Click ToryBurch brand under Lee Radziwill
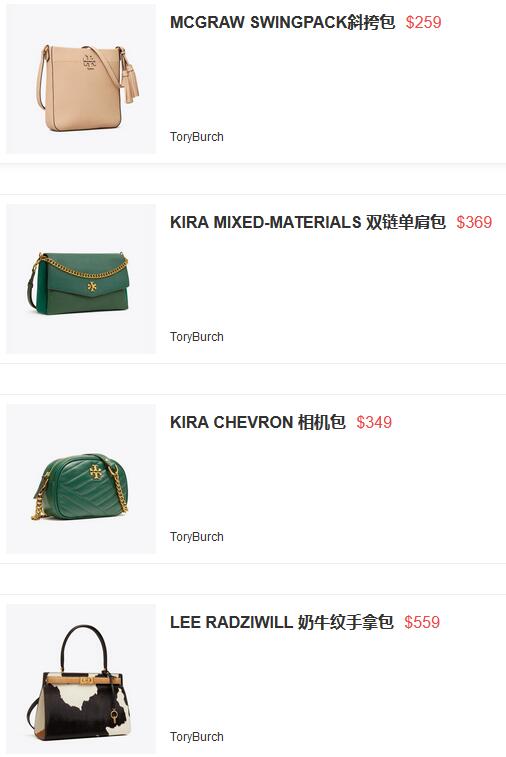 point(197,736)
